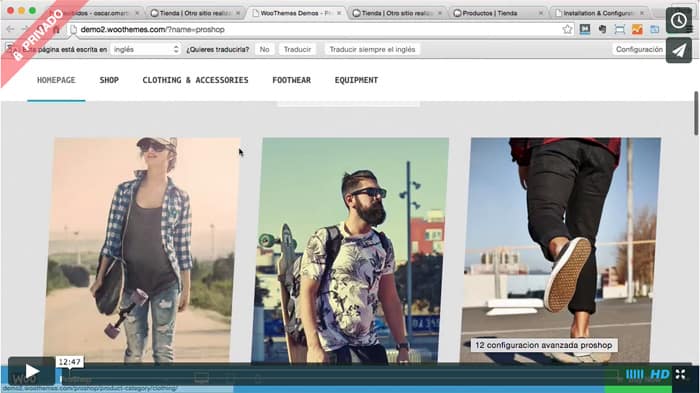This screenshot has height=393, width=700.
Task: Click the page's vertical scrollbar
Action: (x=696, y=113)
